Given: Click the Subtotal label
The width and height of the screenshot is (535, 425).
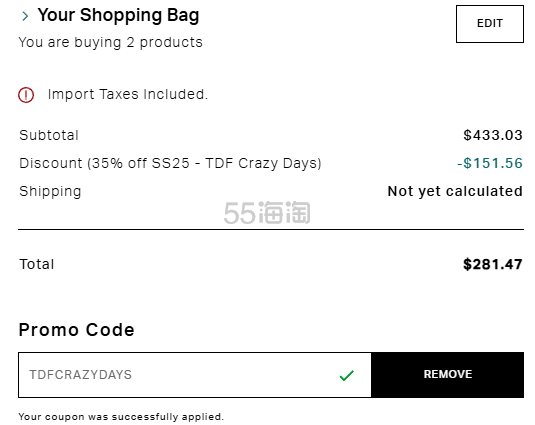Looking at the screenshot, I should pos(49,135).
